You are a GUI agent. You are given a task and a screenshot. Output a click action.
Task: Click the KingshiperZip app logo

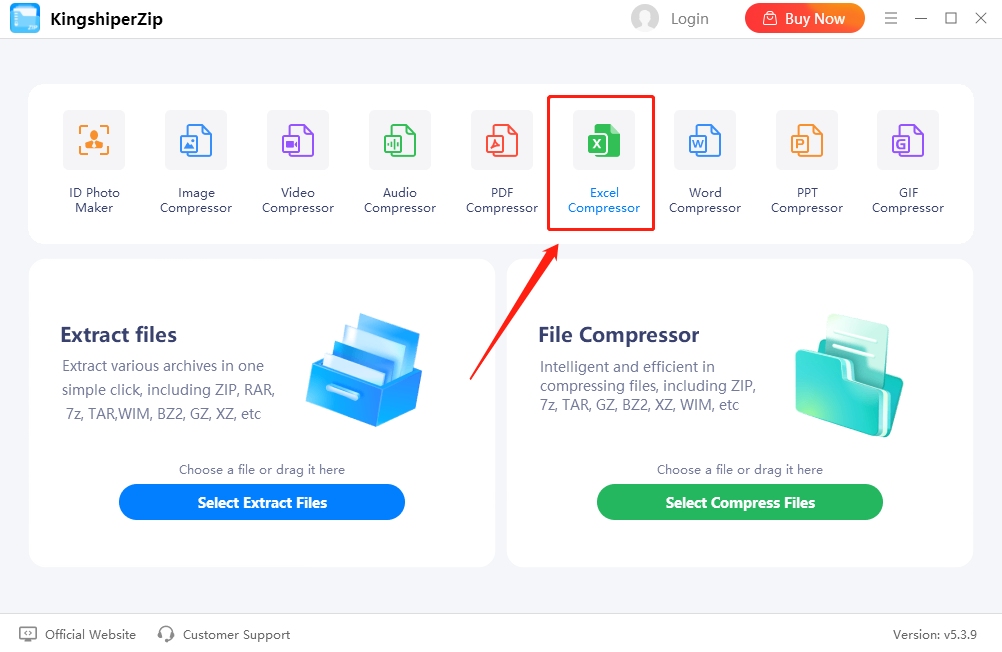tap(25, 18)
